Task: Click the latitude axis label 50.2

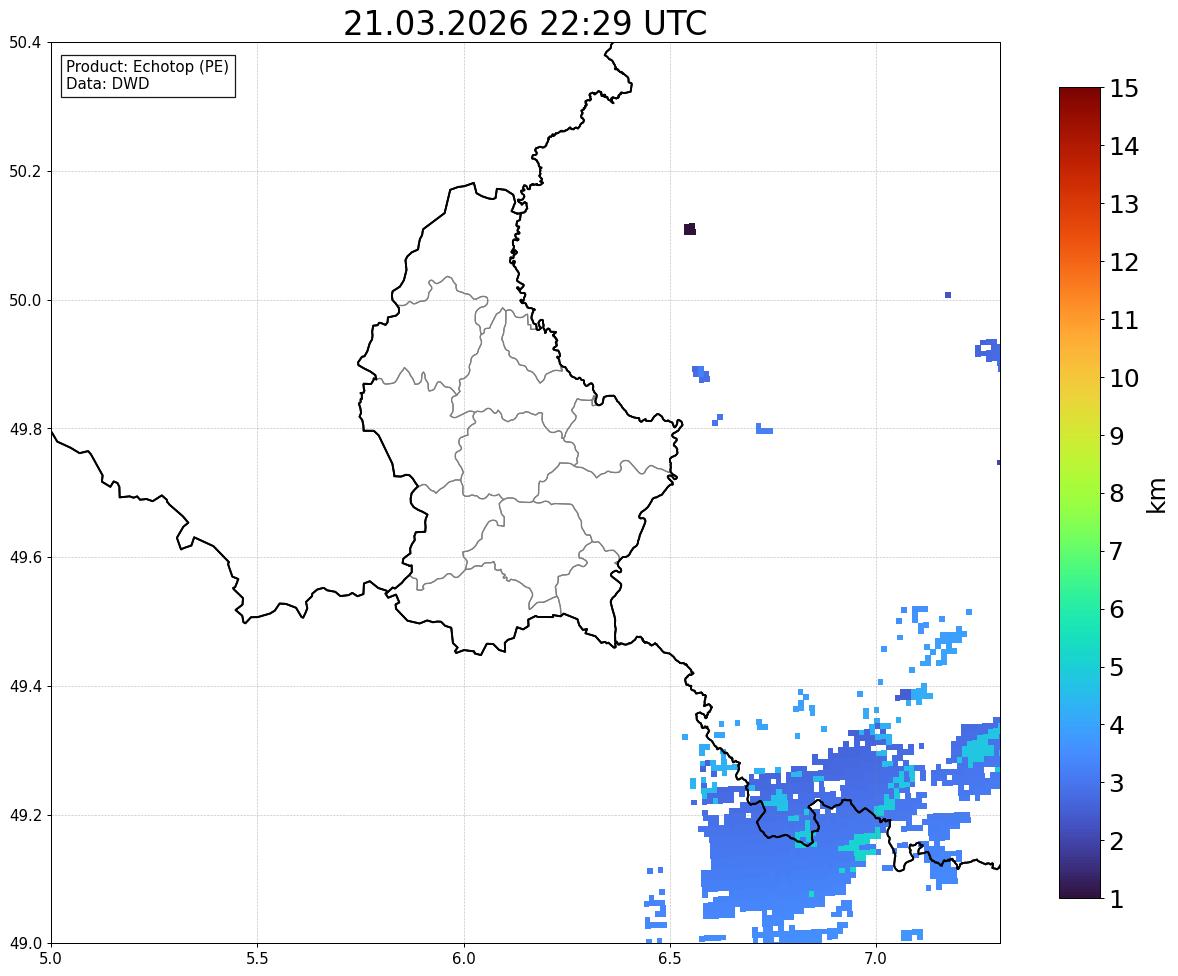Action: tap(25, 171)
